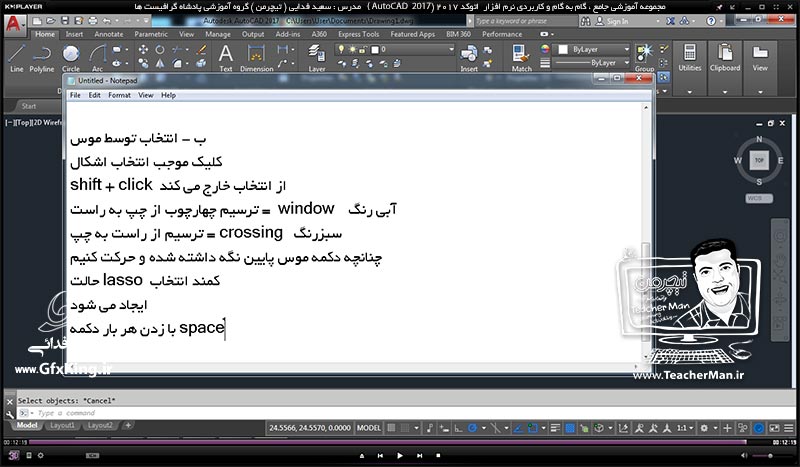800x467 pixels.
Task: Switch to Layout2 tab
Action: [x=100, y=425]
